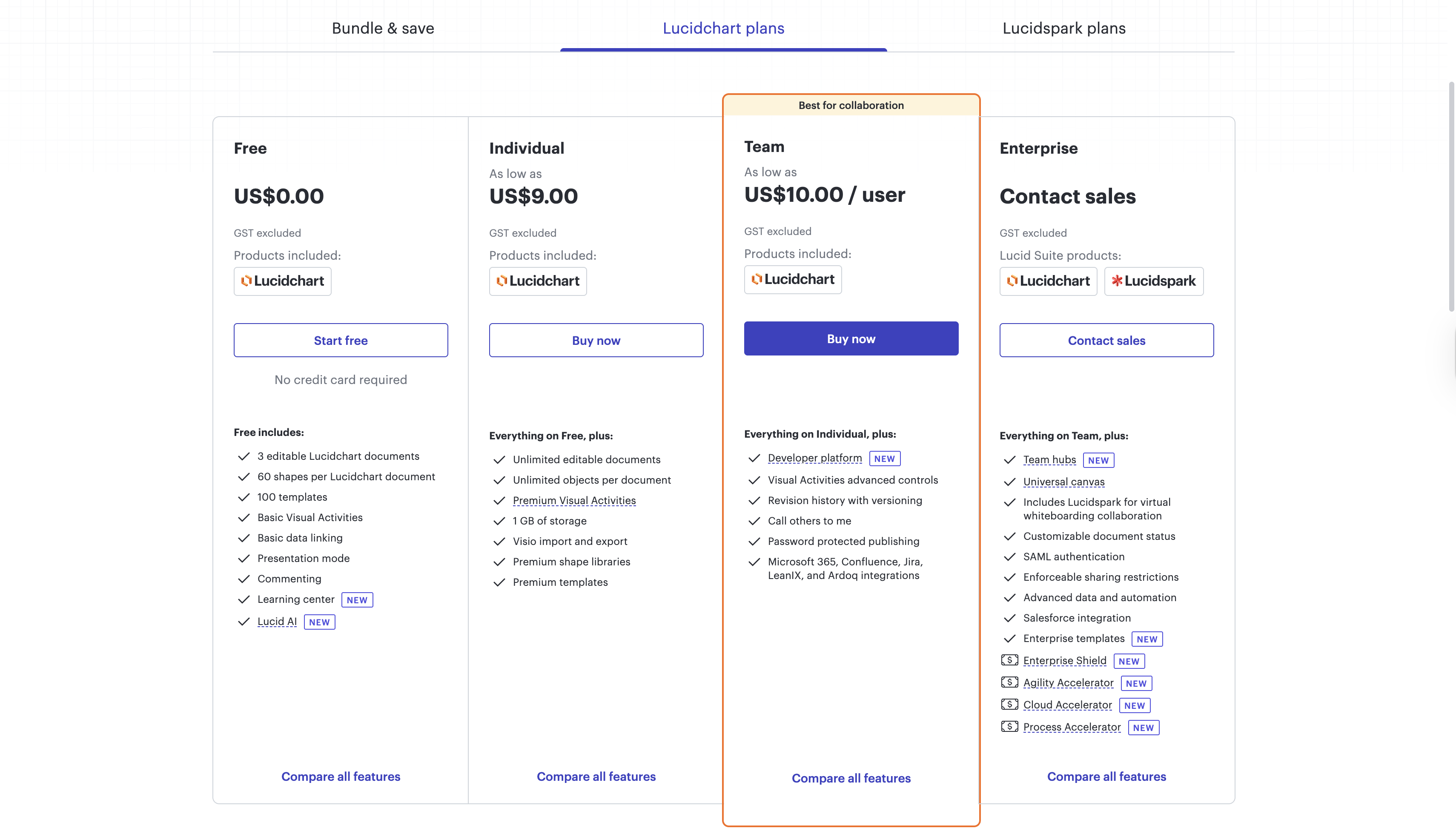
Task: Click the 60 shapes per Lucidchart document item
Action: point(346,476)
